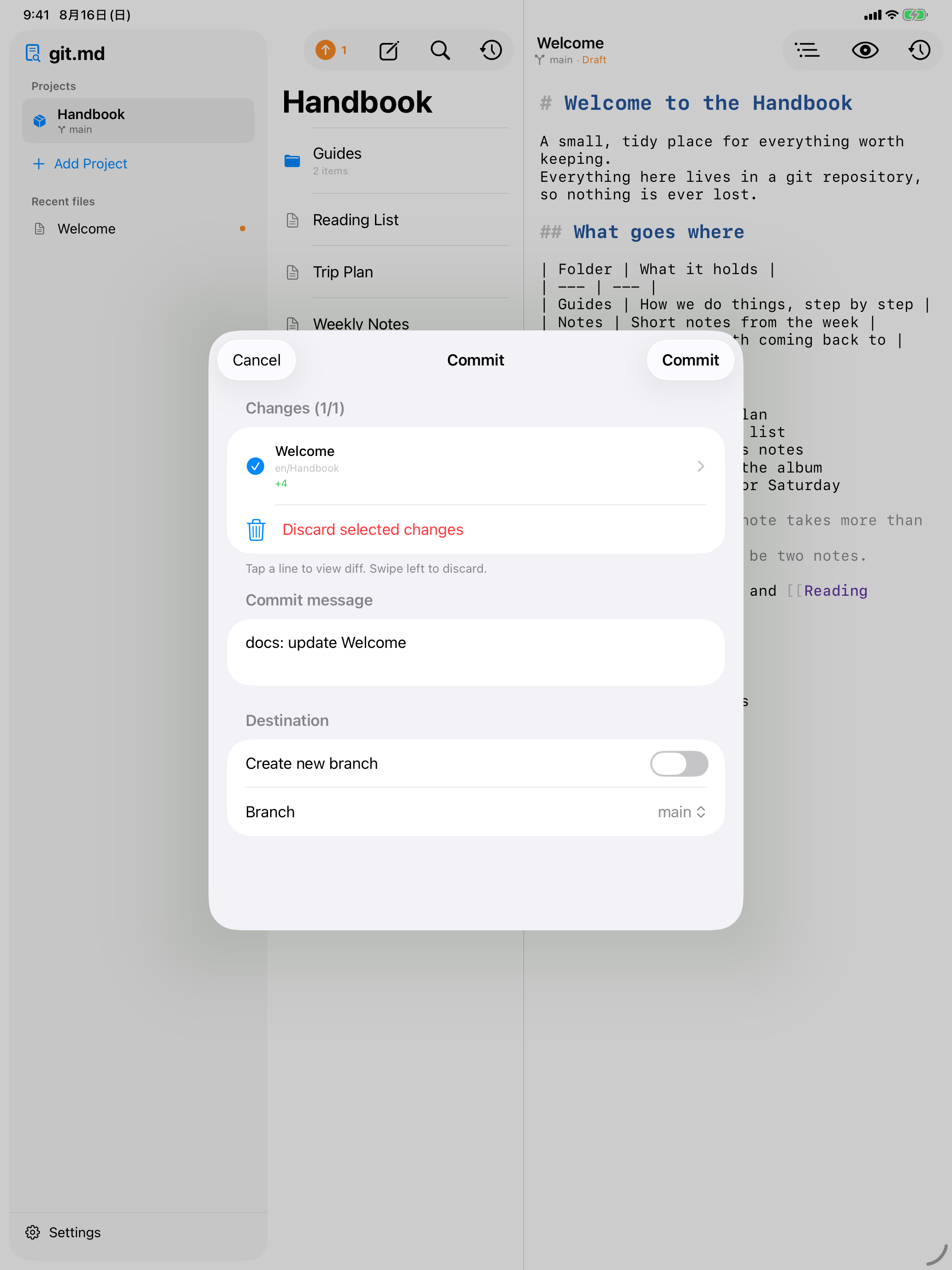Viewport: 952px width, 1270px height.
Task: Open the document outline list icon
Action: tap(807, 50)
